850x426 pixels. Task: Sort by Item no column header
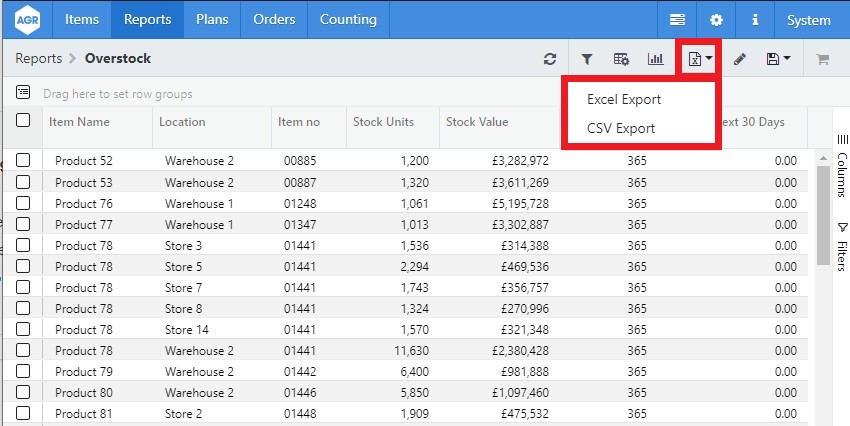pyautogui.click(x=299, y=122)
